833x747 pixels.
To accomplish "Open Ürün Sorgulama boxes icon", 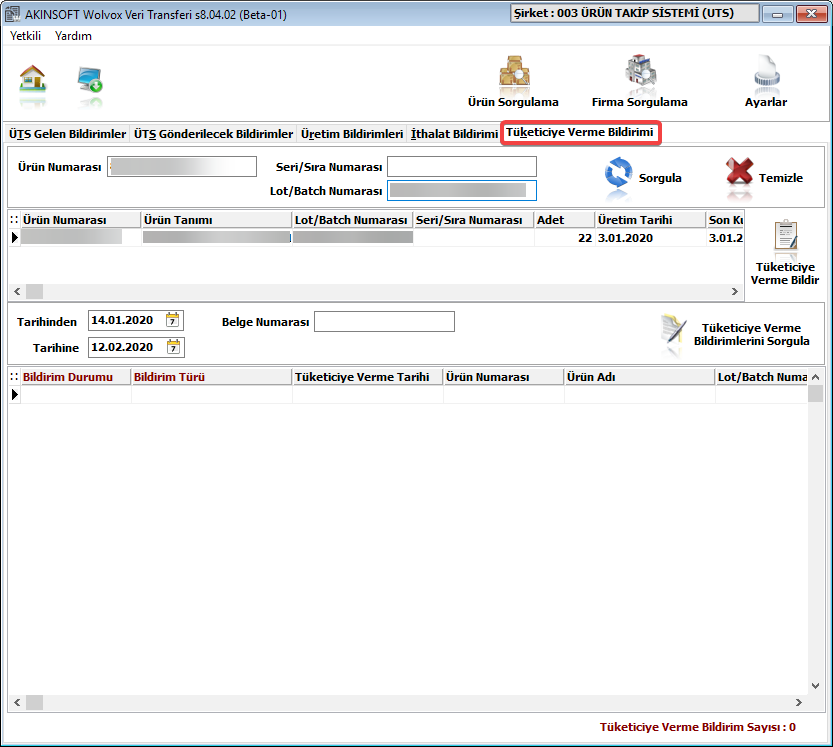I will point(514,71).
